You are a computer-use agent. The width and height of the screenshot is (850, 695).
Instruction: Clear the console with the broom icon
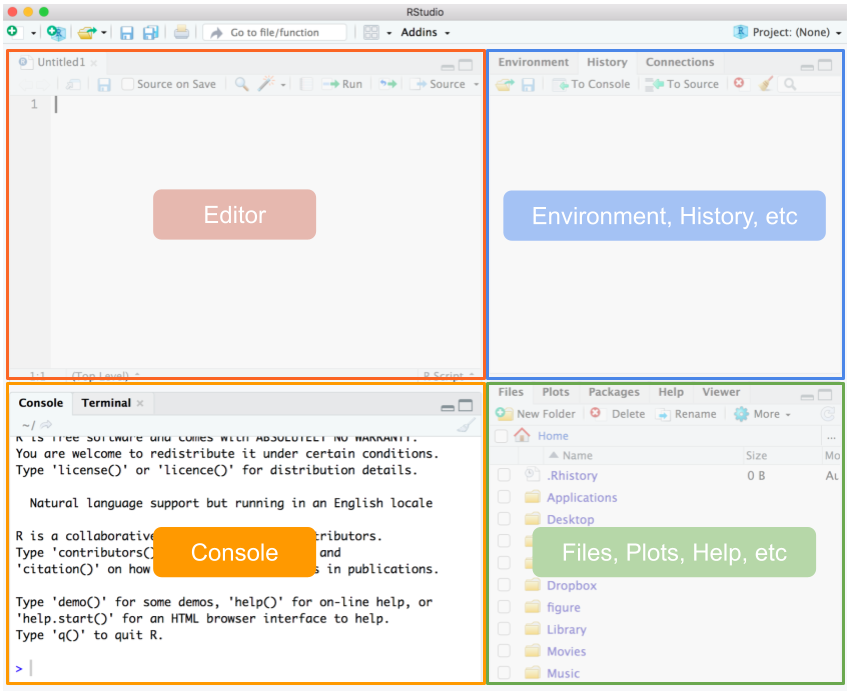click(x=466, y=426)
